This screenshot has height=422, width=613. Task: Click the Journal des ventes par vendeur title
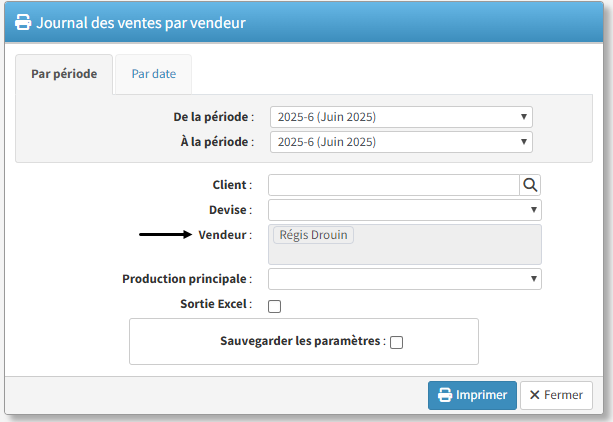coord(141,22)
